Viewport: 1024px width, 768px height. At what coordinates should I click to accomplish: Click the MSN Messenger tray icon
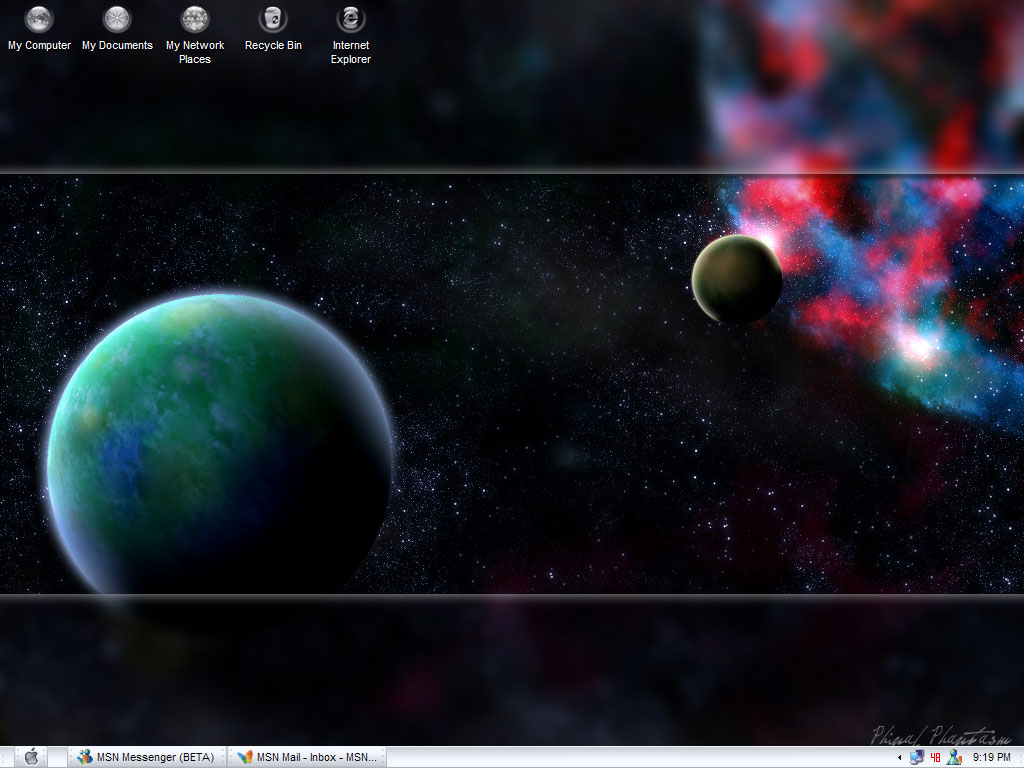[x=954, y=757]
